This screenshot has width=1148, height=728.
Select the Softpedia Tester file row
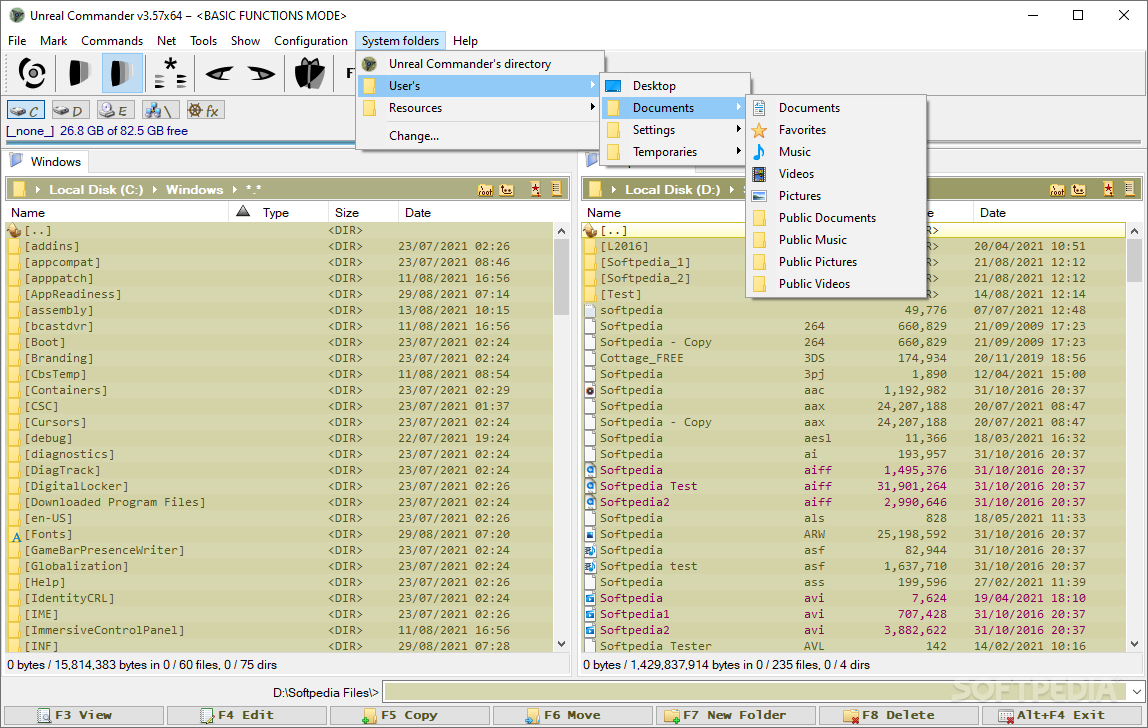854,646
